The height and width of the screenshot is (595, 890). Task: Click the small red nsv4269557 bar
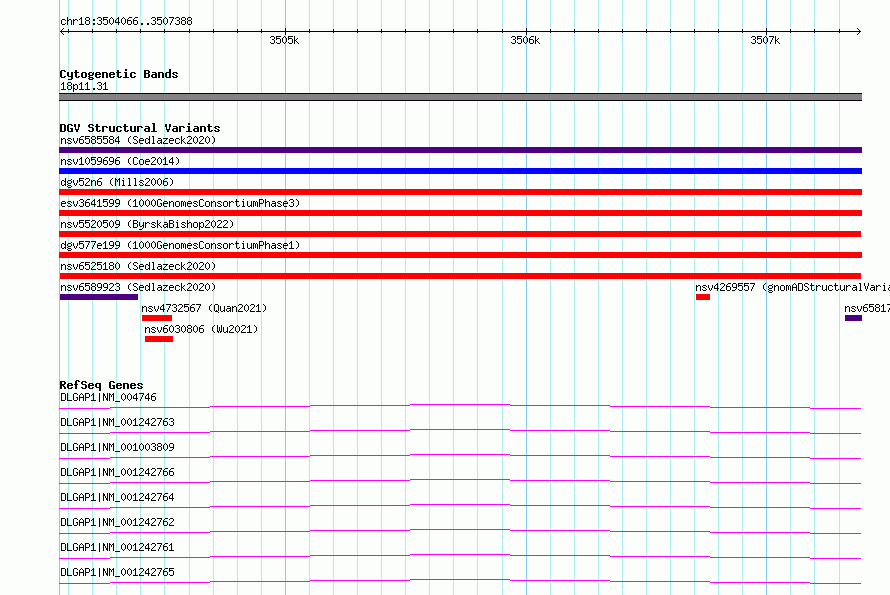[x=703, y=297]
